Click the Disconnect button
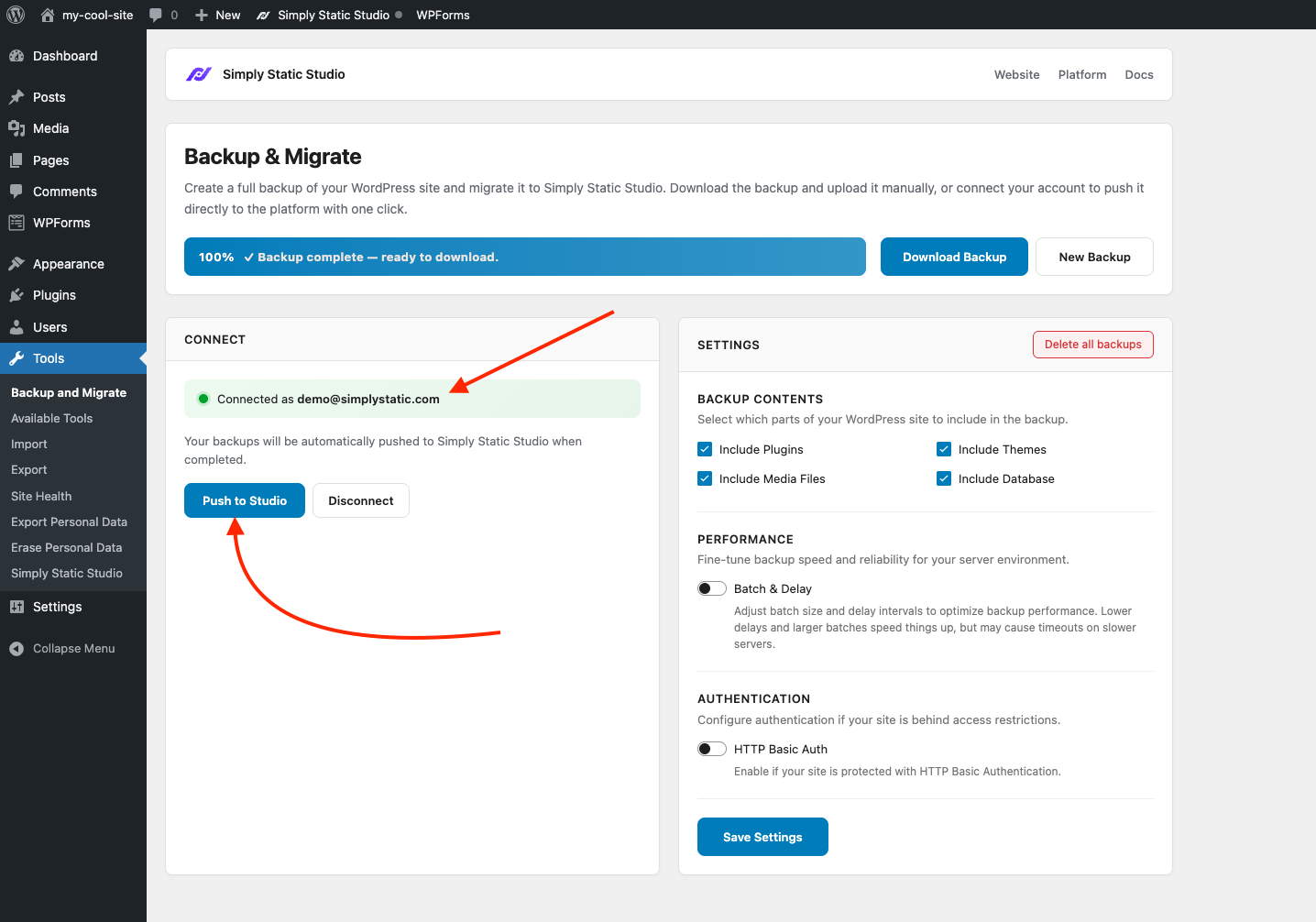 [361, 500]
